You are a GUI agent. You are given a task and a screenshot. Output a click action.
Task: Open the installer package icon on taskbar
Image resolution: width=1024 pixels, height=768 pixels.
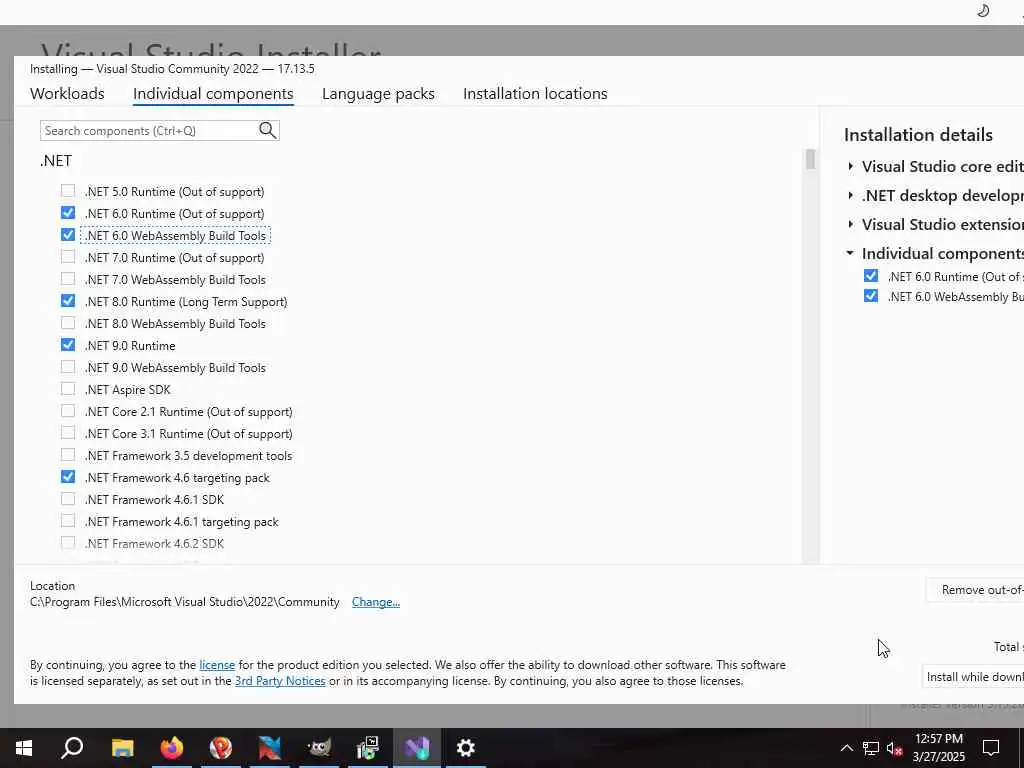point(368,748)
